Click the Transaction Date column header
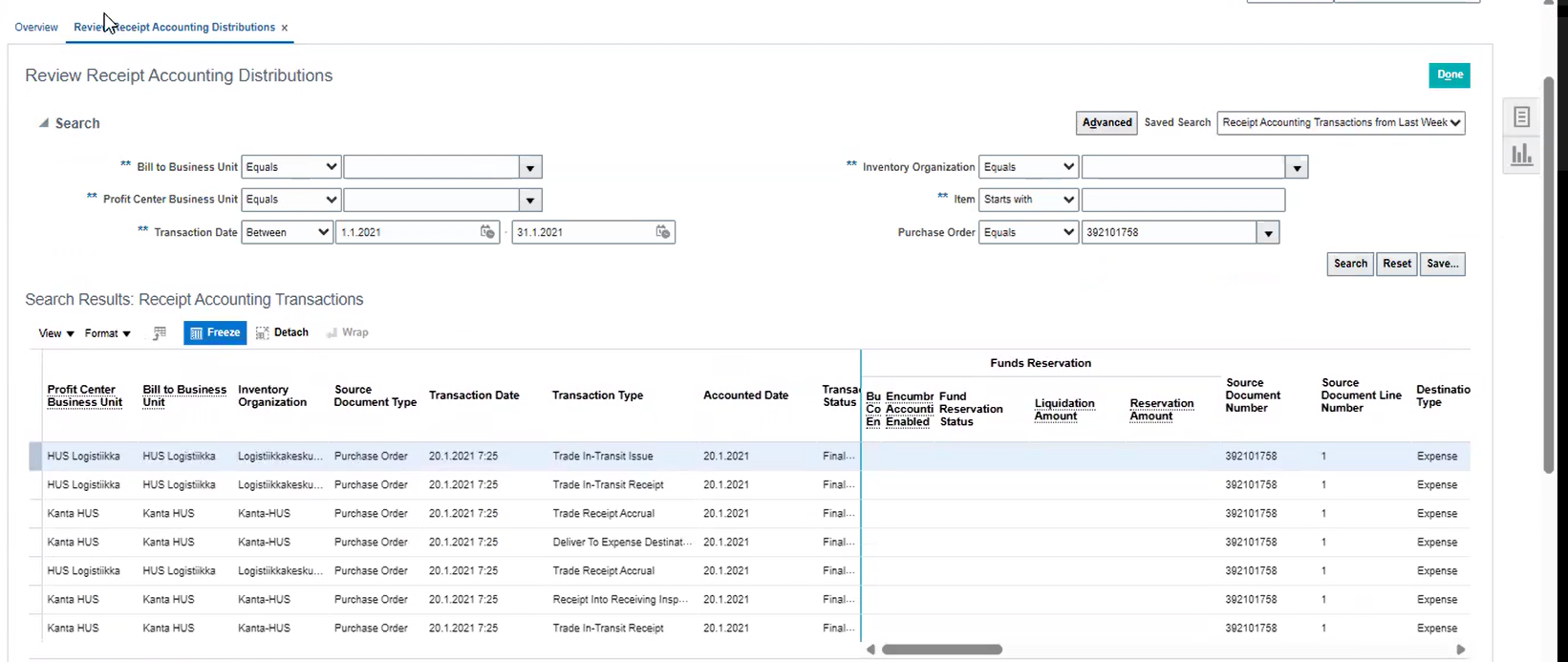 click(474, 395)
